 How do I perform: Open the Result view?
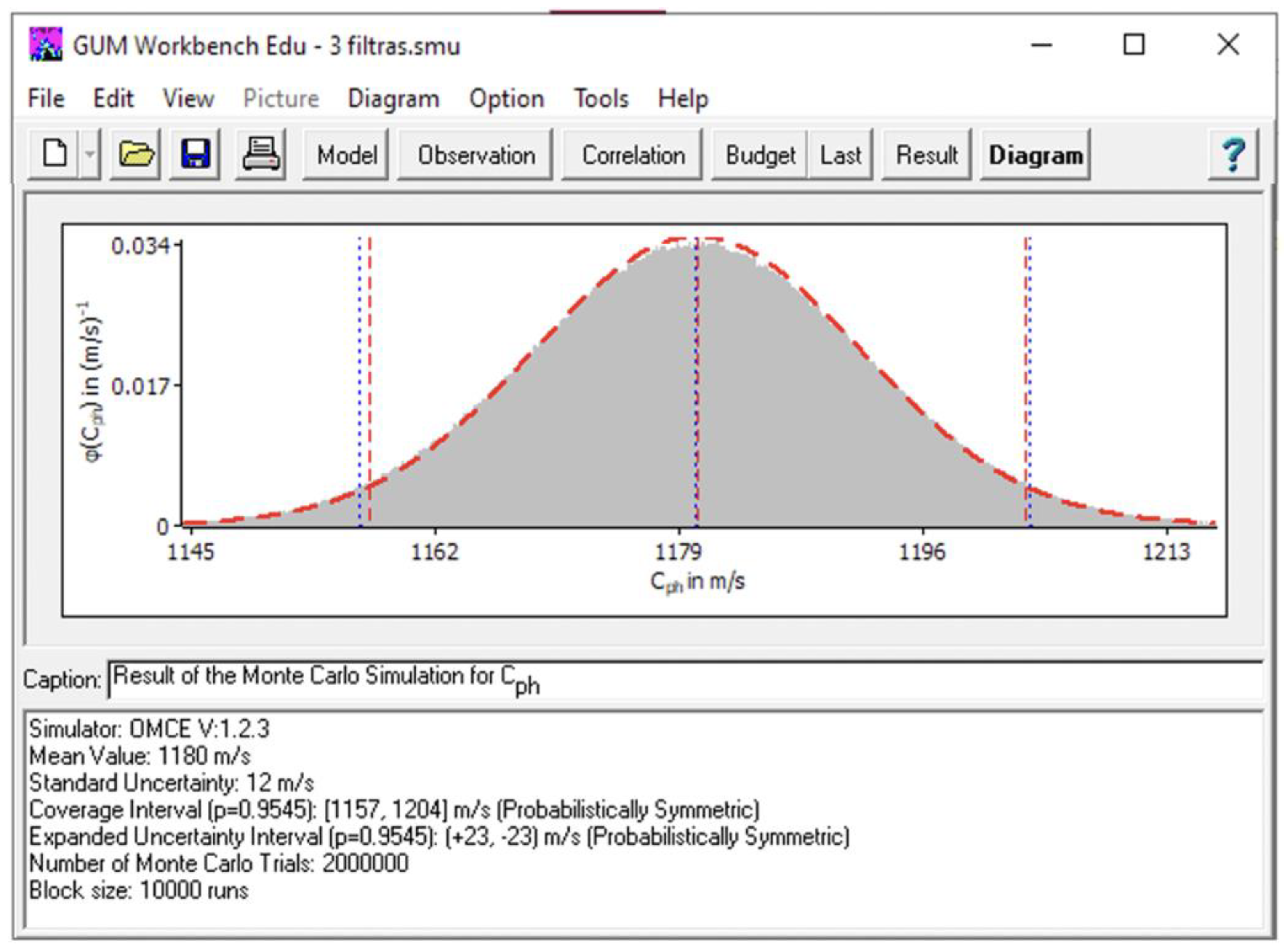click(926, 155)
